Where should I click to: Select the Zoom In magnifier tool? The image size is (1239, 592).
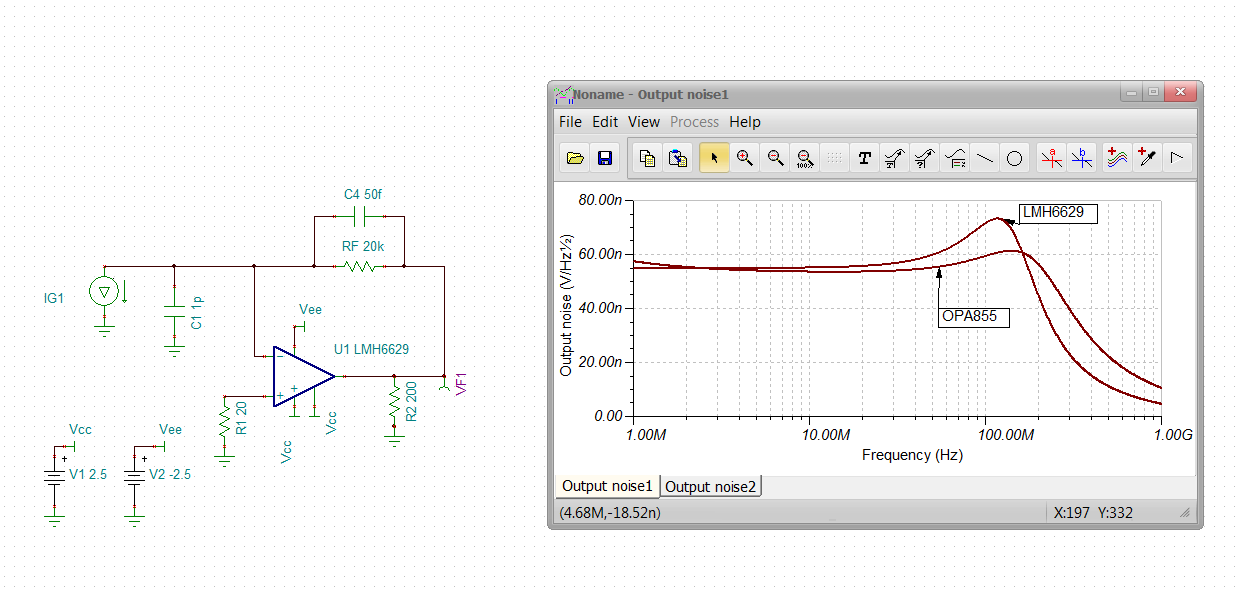pyautogui.click(x=744, y=158)
